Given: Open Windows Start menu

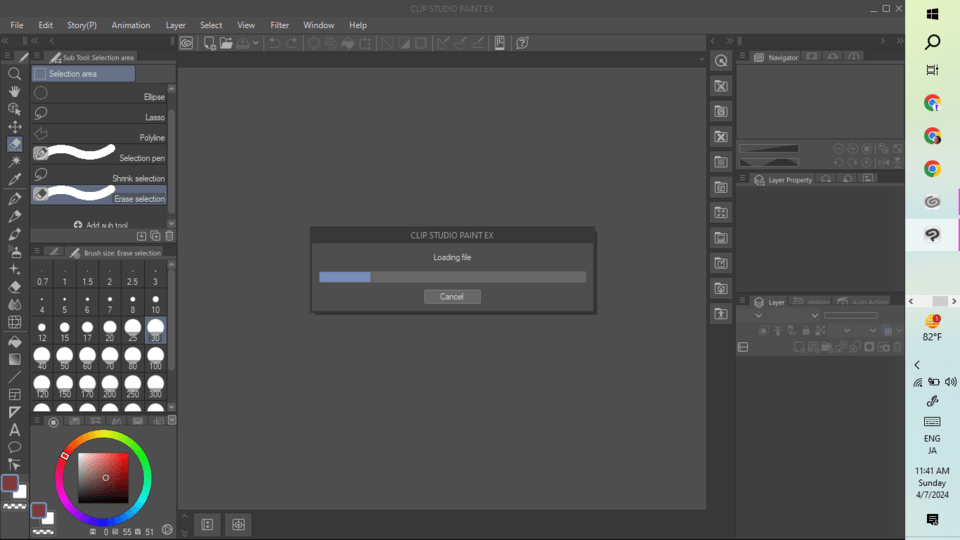Looking at the screenshot, I should tap(932, 13).
